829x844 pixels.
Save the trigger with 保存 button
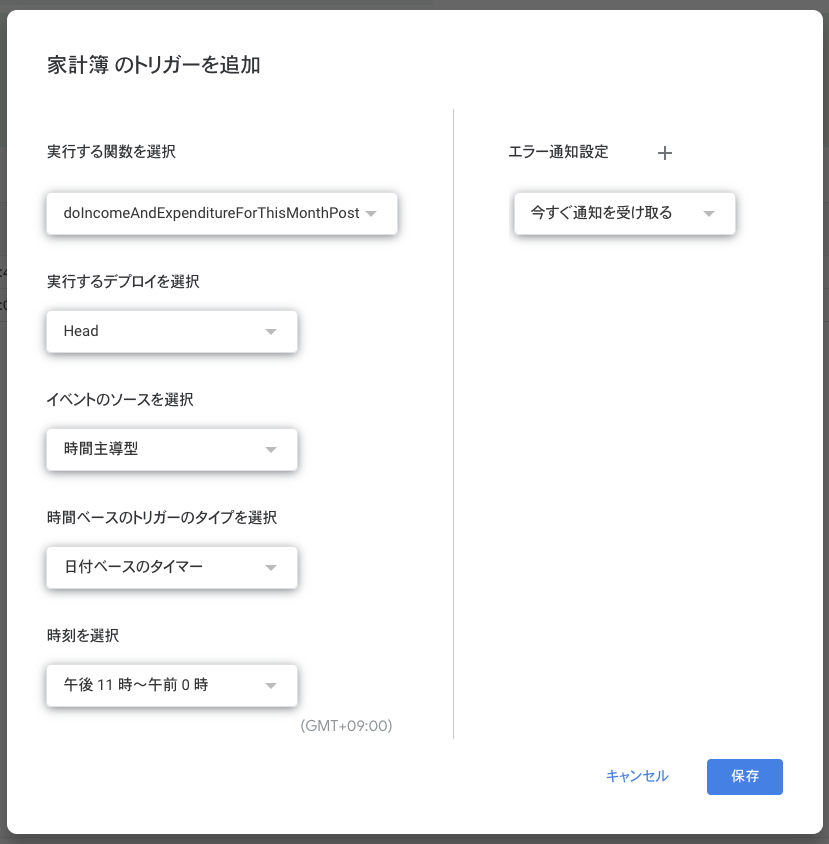pos(744,776)
